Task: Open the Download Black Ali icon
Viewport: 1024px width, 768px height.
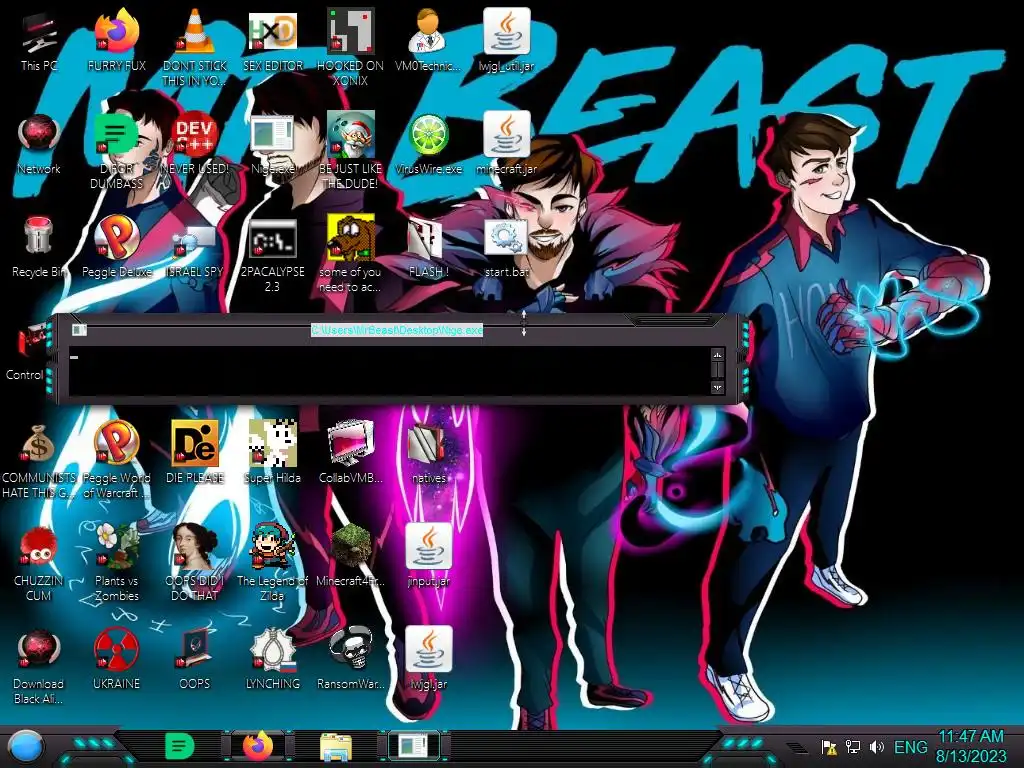Action: click(x=39, y=666)
